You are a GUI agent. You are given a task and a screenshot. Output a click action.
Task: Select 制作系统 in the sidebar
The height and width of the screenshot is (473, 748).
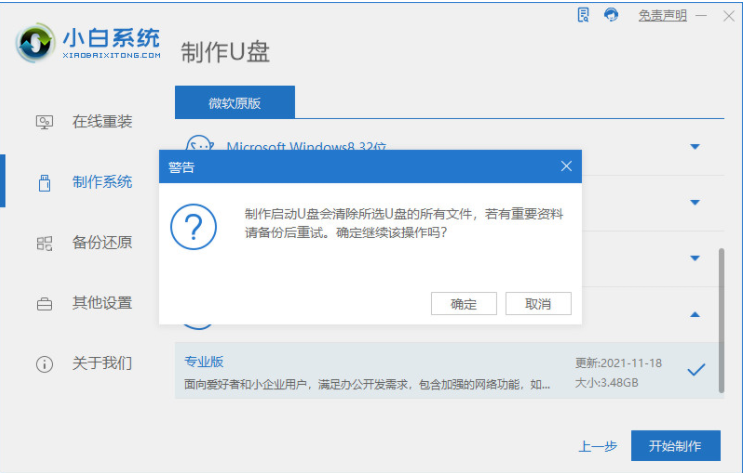click(x=102, y=182)
